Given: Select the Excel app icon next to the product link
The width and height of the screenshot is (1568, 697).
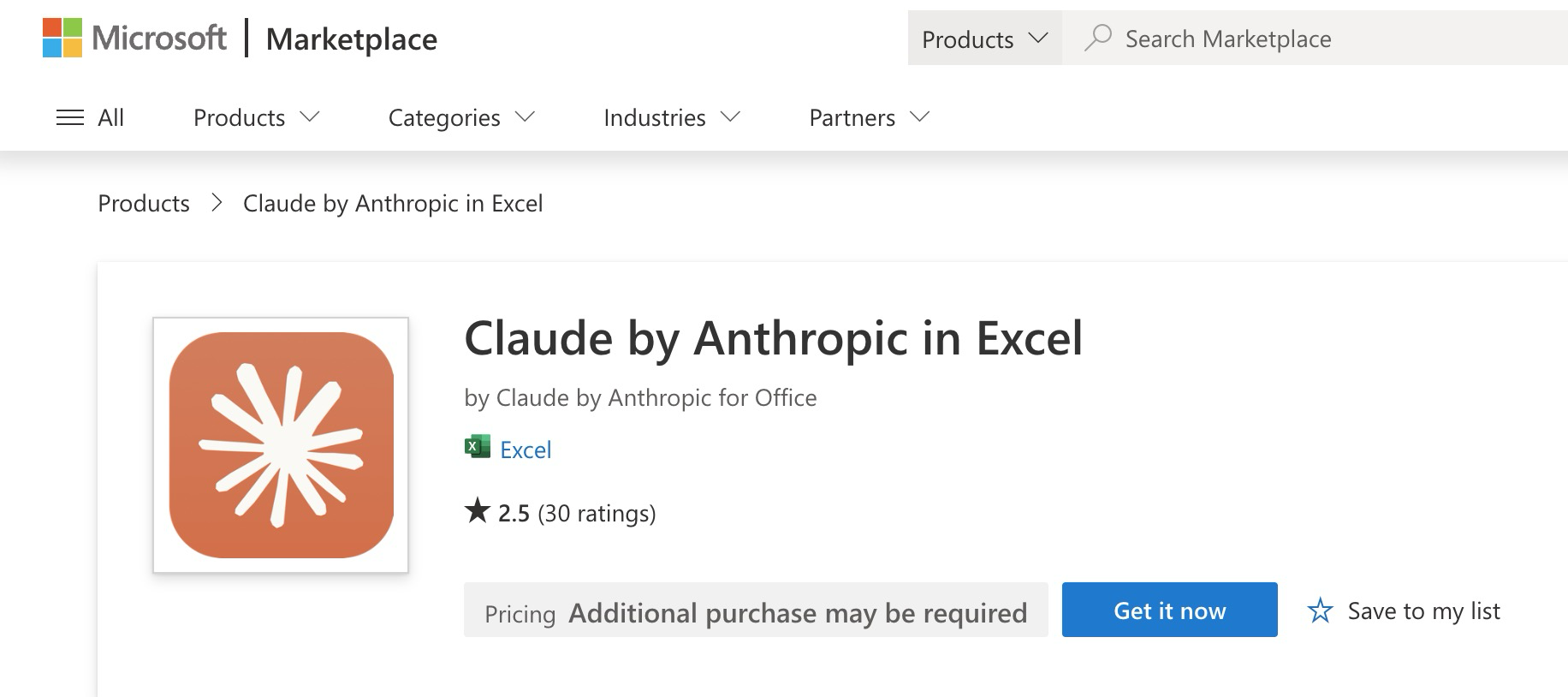Looking at the screenshot, I should click(x=477, y=448).
